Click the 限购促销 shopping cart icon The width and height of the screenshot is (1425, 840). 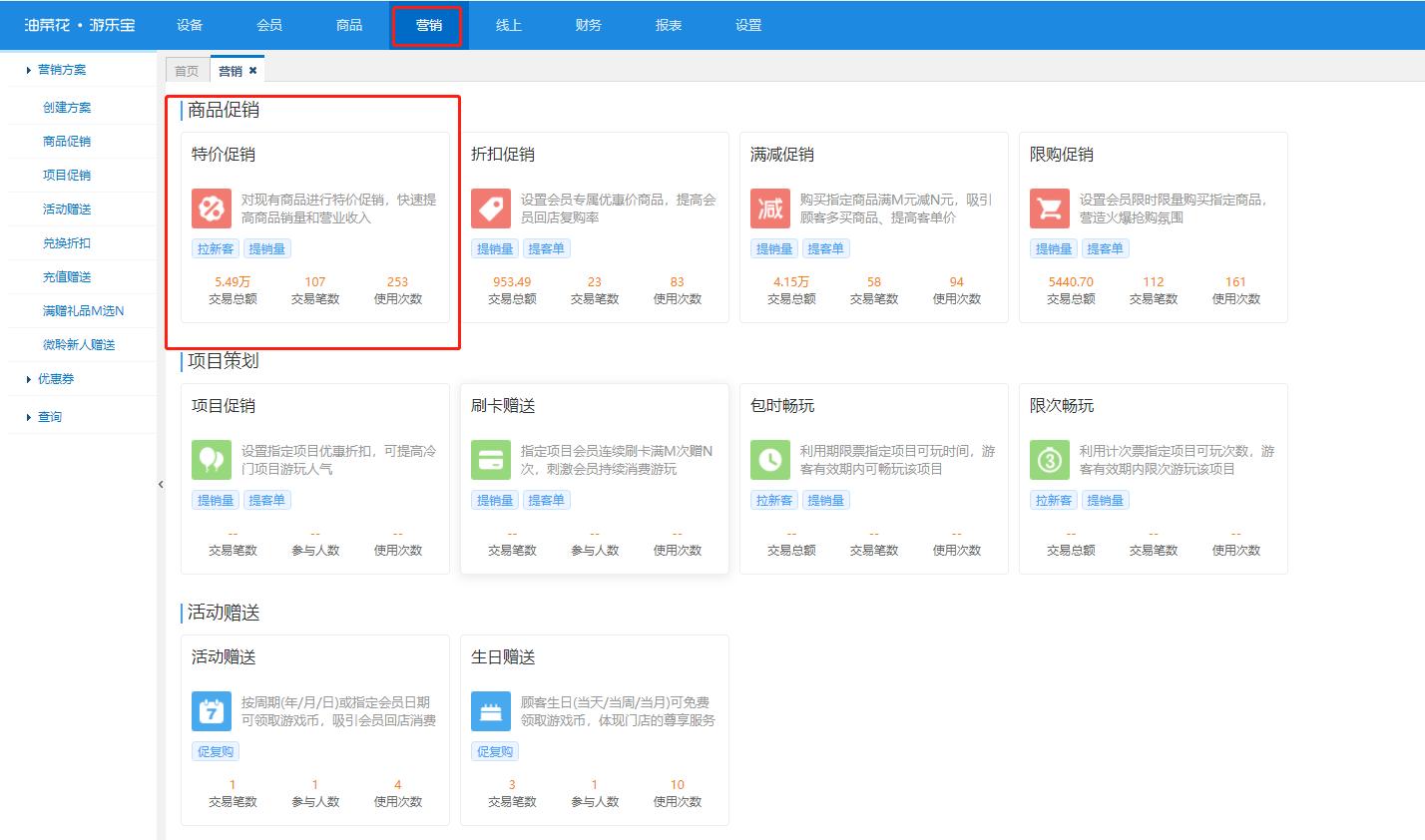pyautogui.click(x=1049, y=209)
